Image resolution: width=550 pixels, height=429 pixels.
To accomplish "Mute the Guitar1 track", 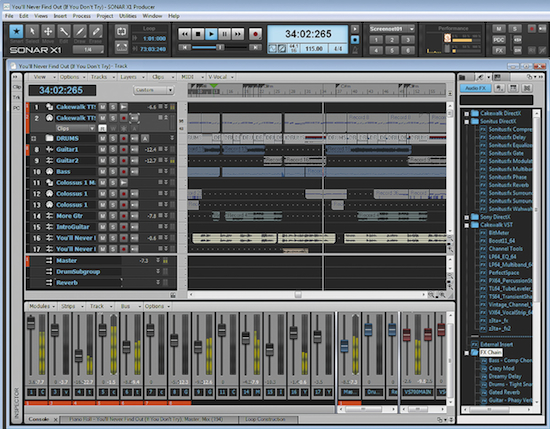I will click(102, 149).
